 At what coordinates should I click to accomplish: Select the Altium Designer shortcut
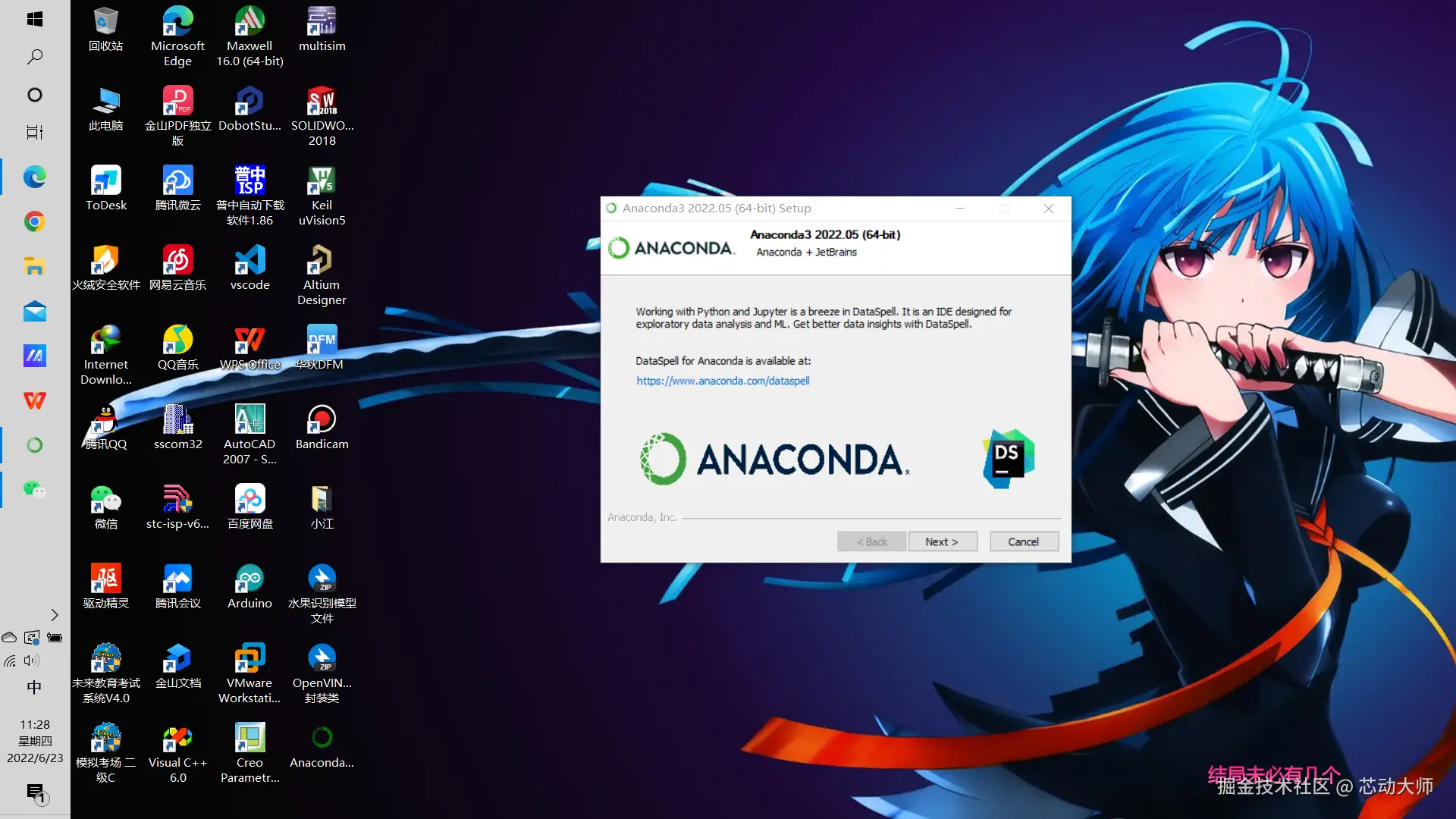[322, 275]
